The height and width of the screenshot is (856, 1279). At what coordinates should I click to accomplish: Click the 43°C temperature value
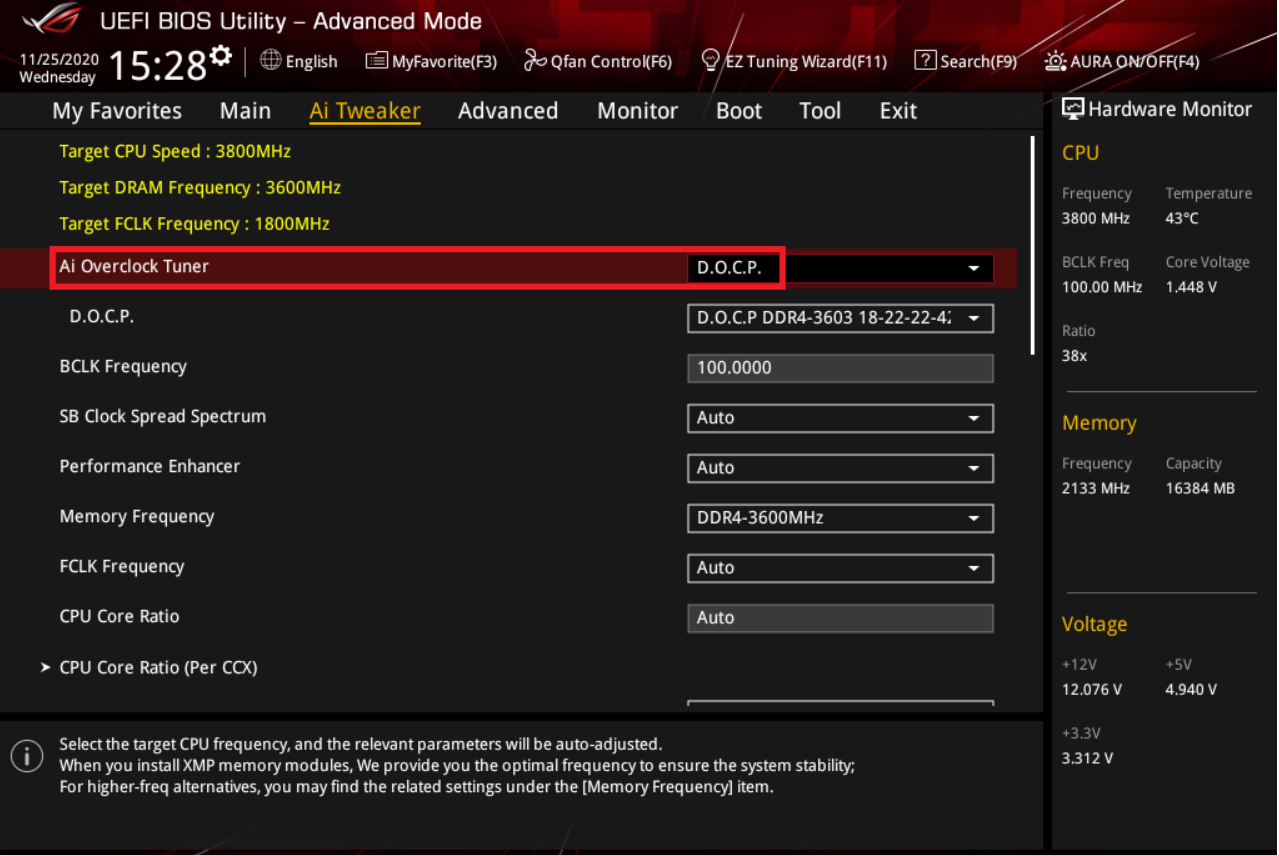tap(1182, 218)
